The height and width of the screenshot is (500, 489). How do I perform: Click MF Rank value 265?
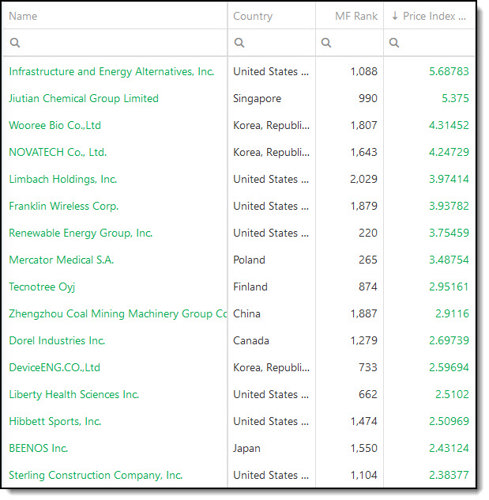coord(368,260)
